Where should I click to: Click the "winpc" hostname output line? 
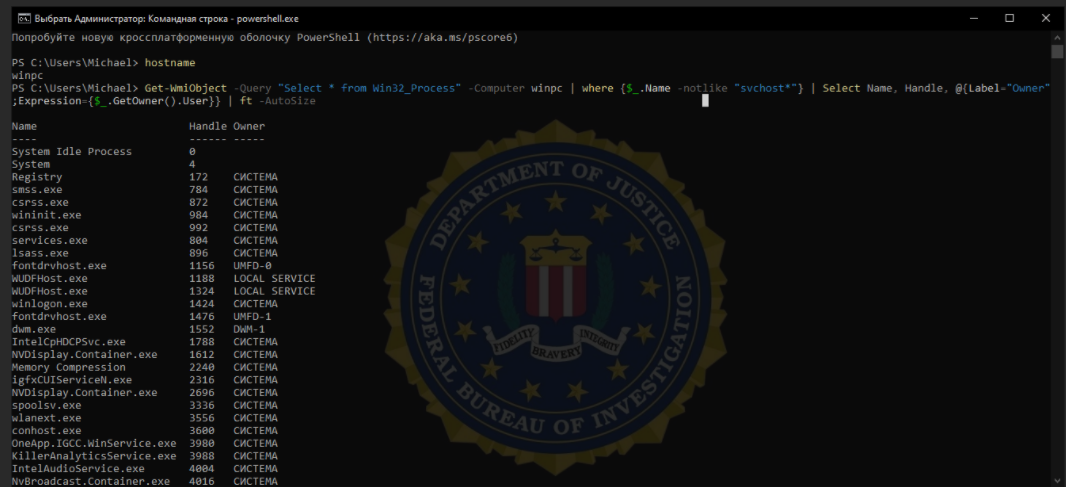point(28,75)
